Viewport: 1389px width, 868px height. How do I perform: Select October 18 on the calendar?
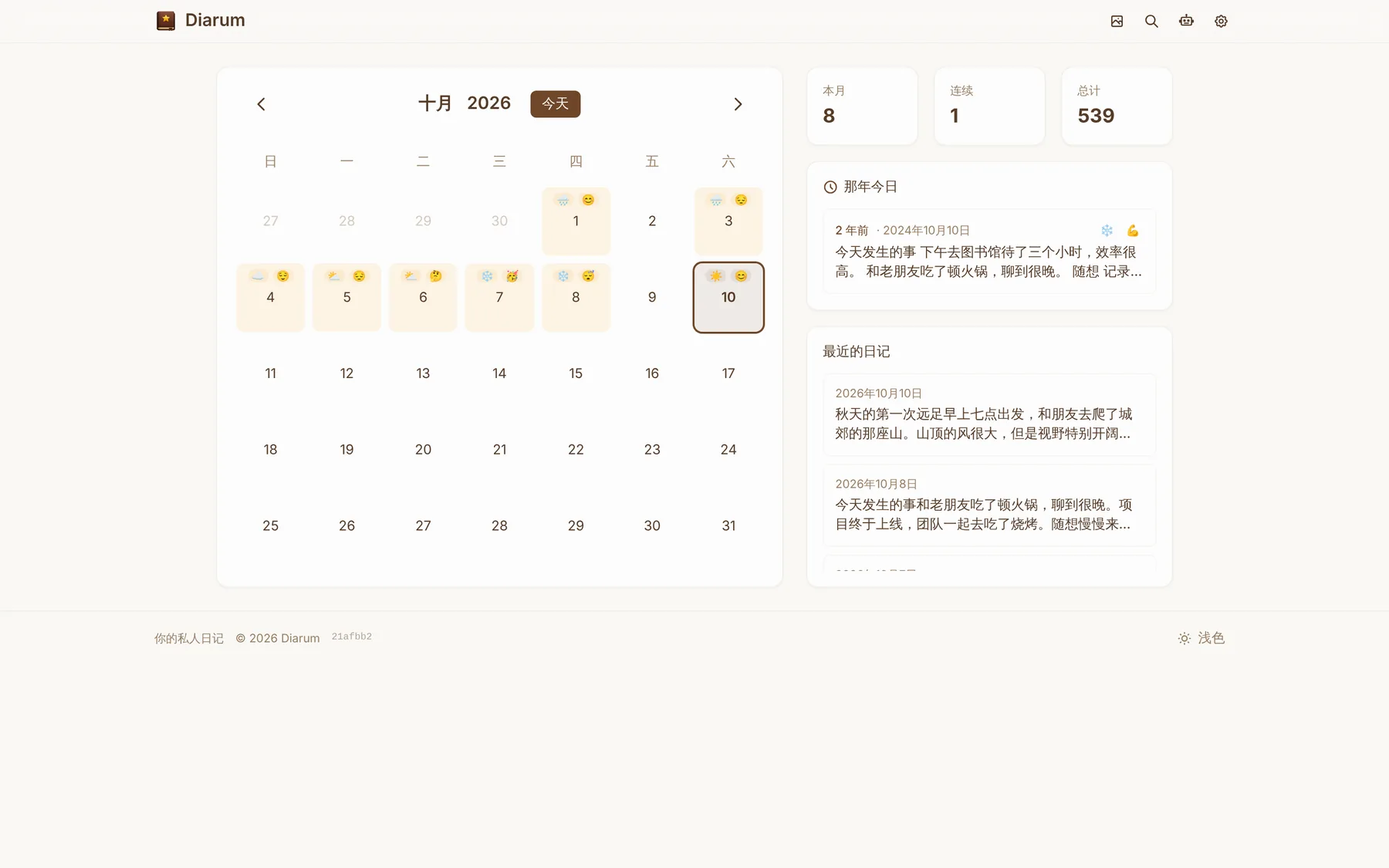click(270, 450)
